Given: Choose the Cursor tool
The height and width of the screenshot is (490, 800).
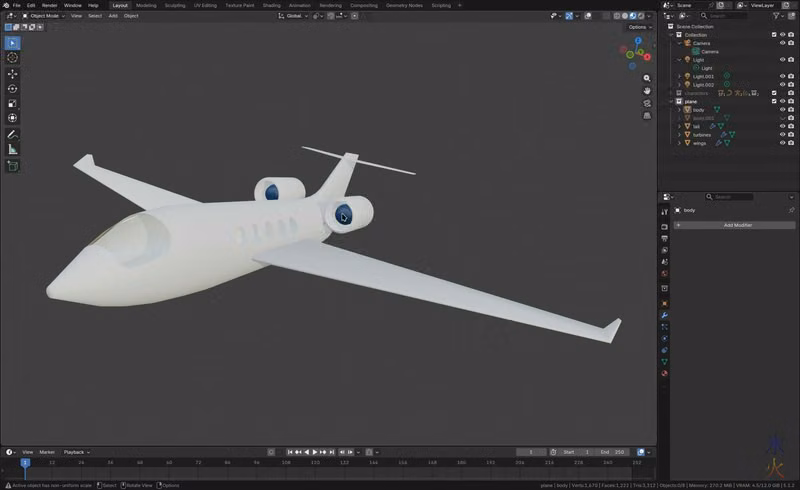Looking at the screenshot, I should click(12, 58).
